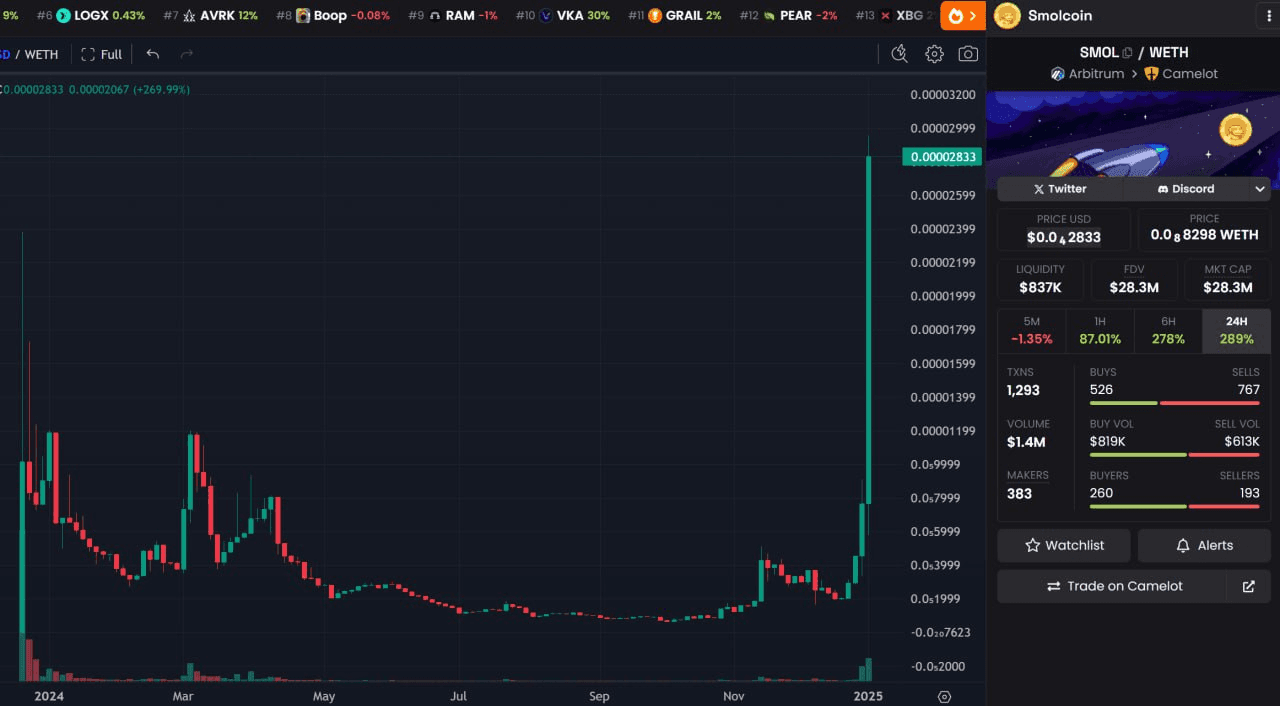
Task: Click the Arbitrum chain link
Action: (x=1088, y=74)
